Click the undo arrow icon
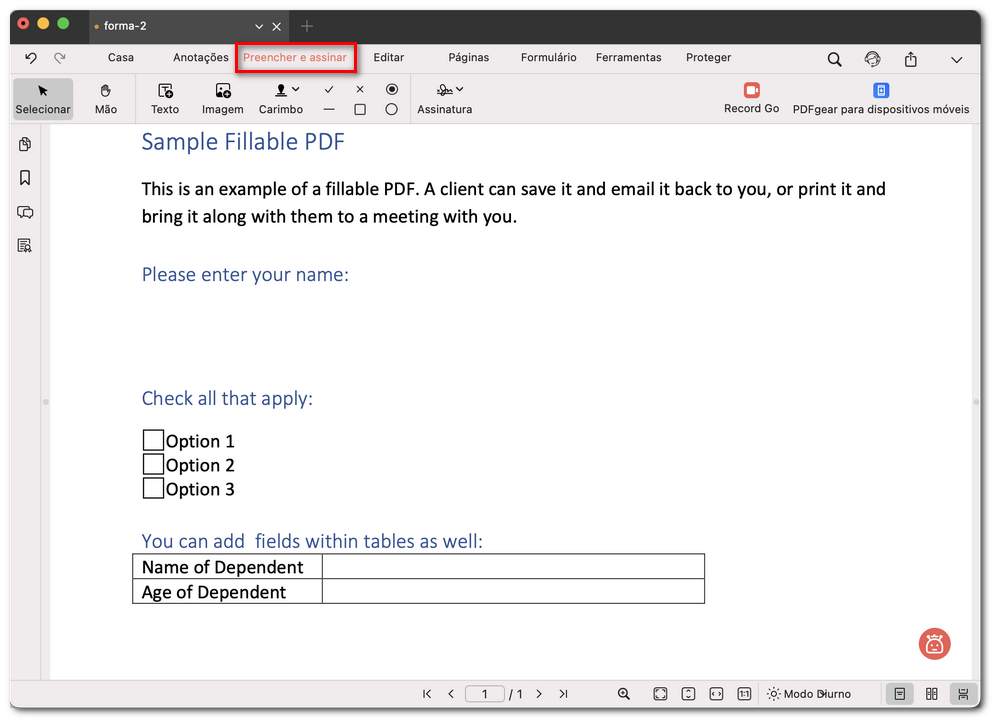The image size is (992, 719). [x=30, y=58]
